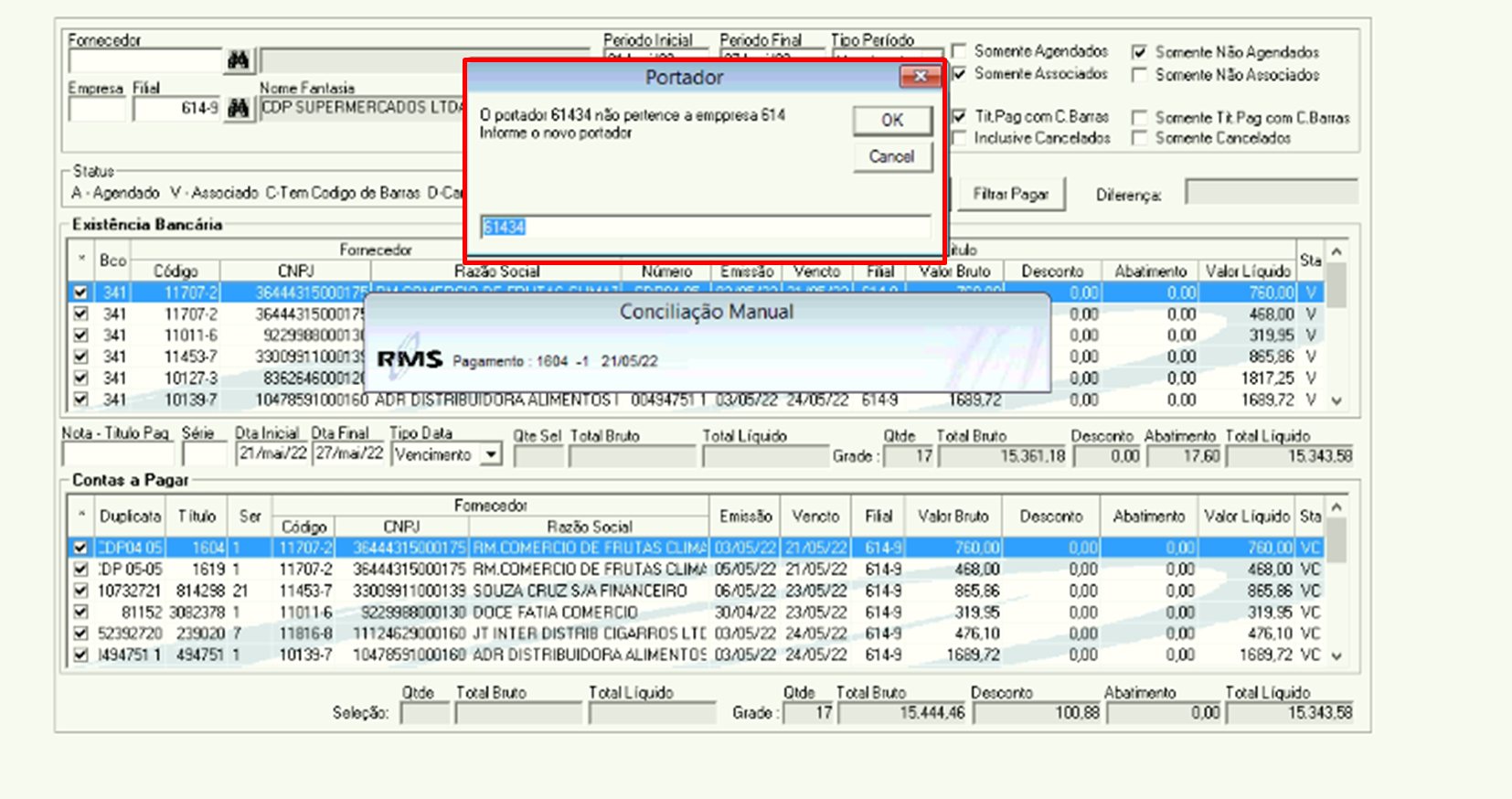Click the binoculars lookup icon beside Filial 614-9
The image size is (1512, 799).
point(239,109)
